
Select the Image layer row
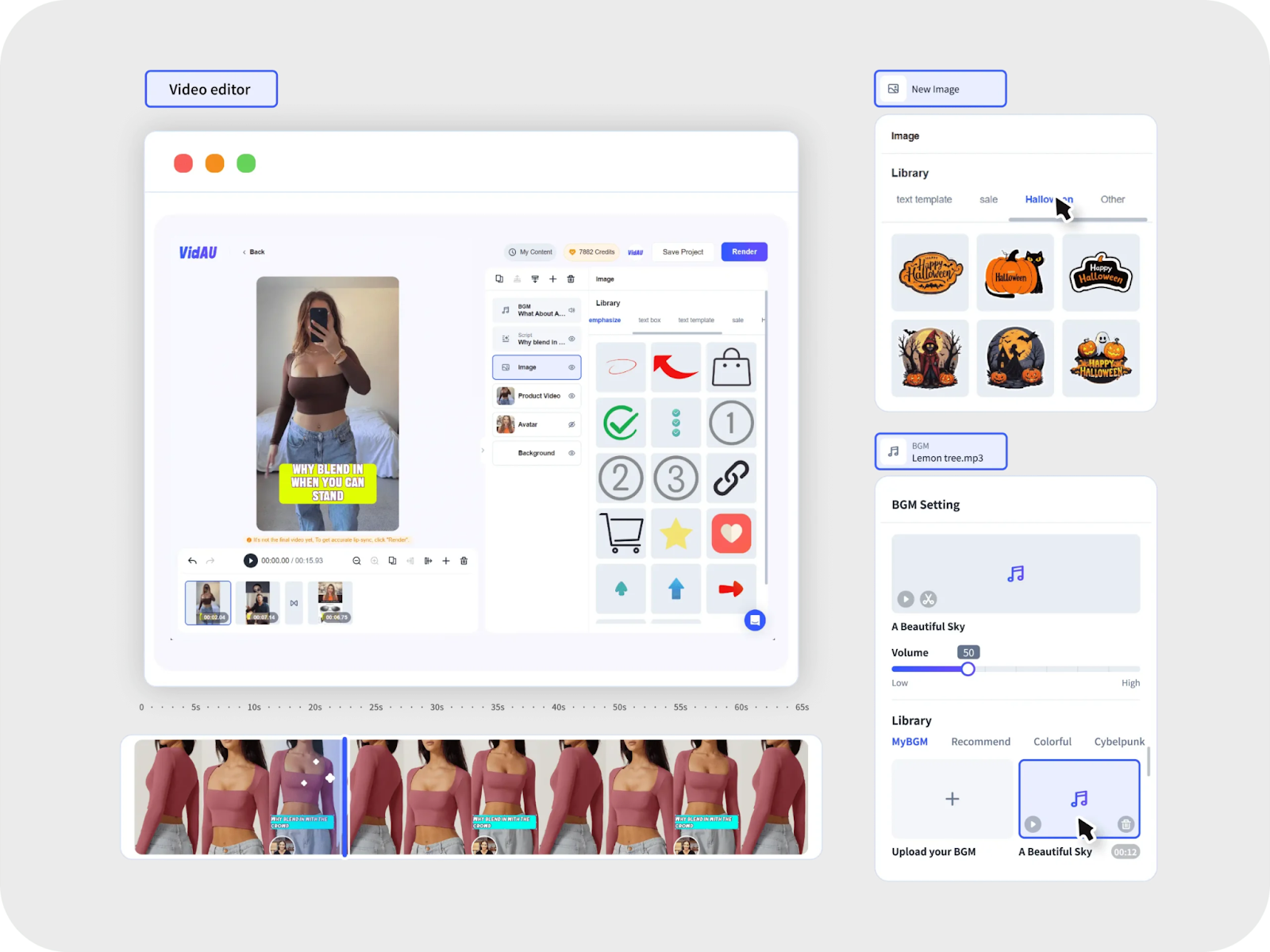click(x=537, y=367)
